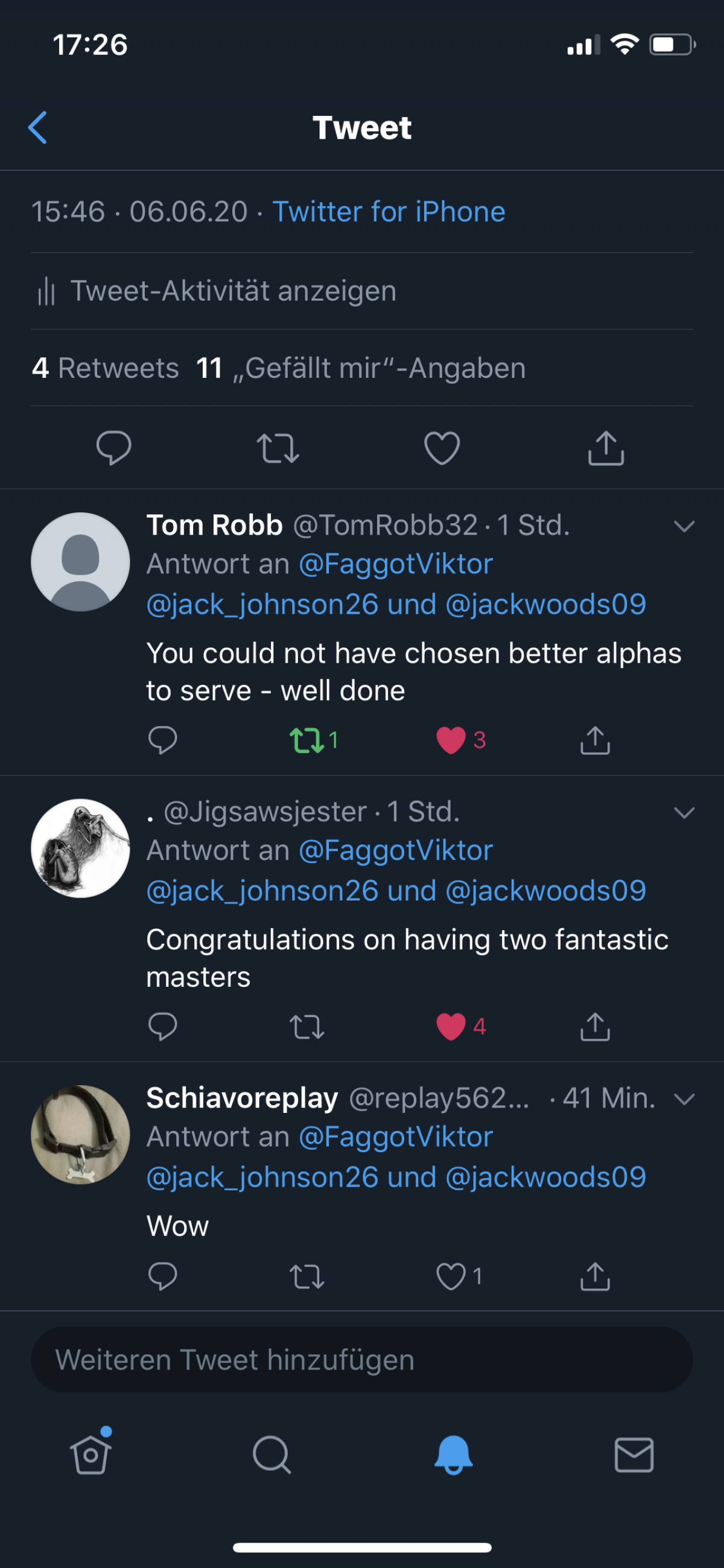Unlike Tom Robb's reply
This screenshot has height=1568, width=724.
point(451,740)
